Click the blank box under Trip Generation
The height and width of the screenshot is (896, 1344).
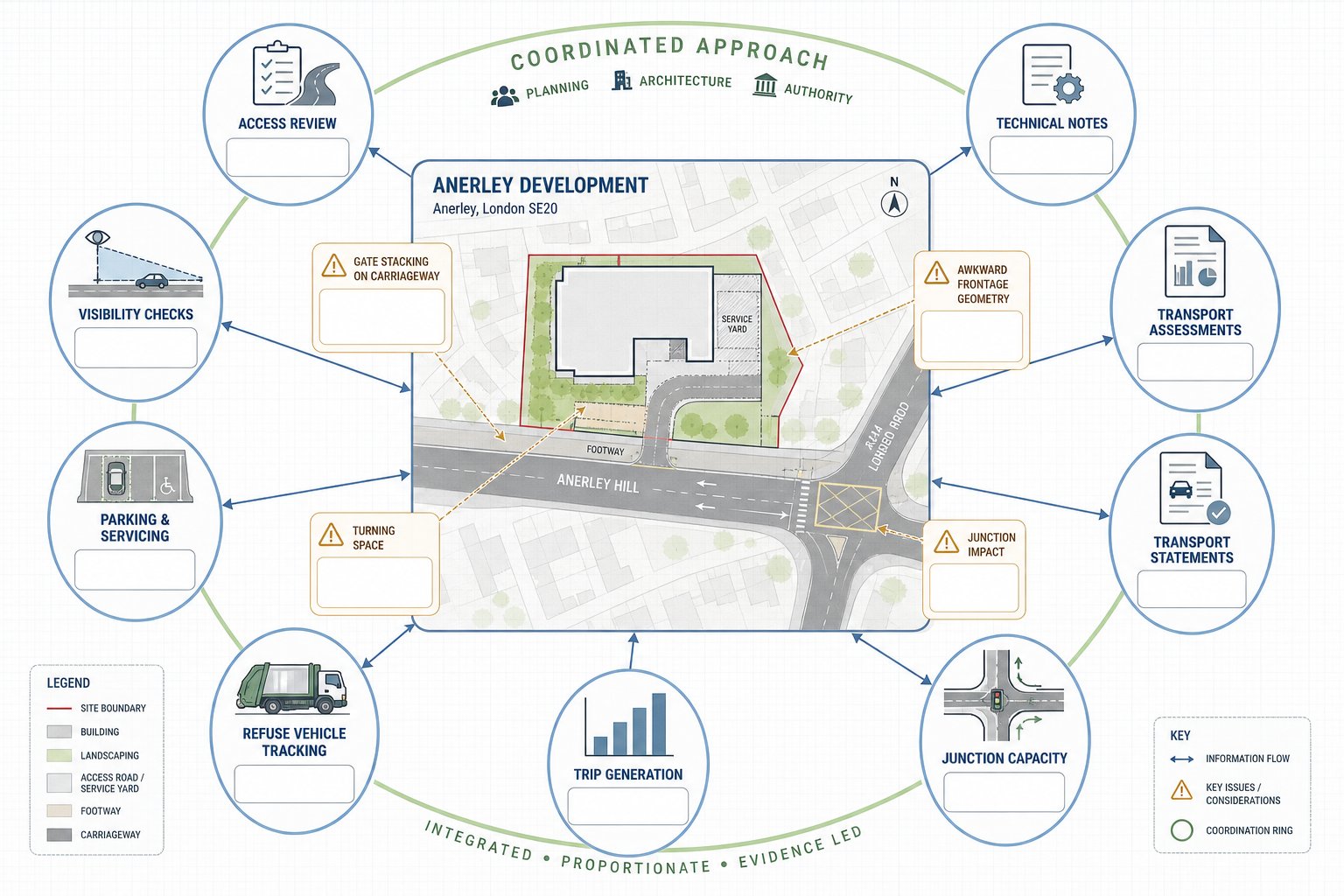click(x=628, y=806)
